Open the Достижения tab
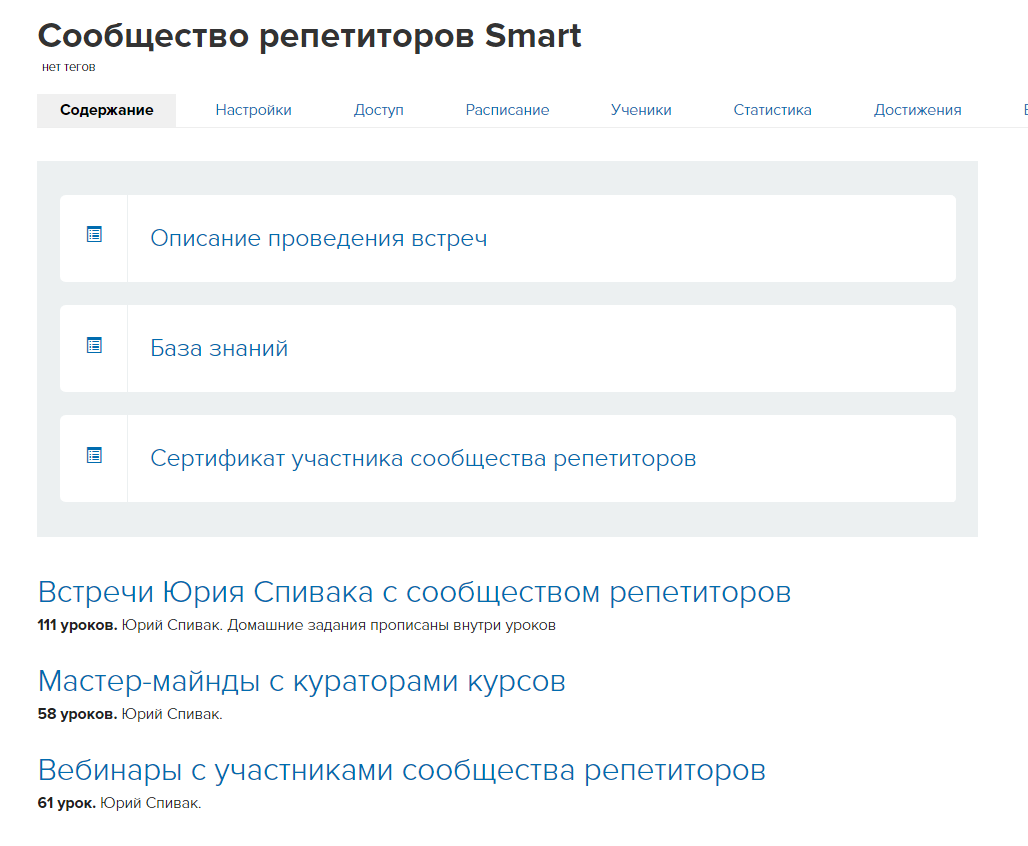The height and width of the screenshot is (846, 1028). click(x=917, y=110)
